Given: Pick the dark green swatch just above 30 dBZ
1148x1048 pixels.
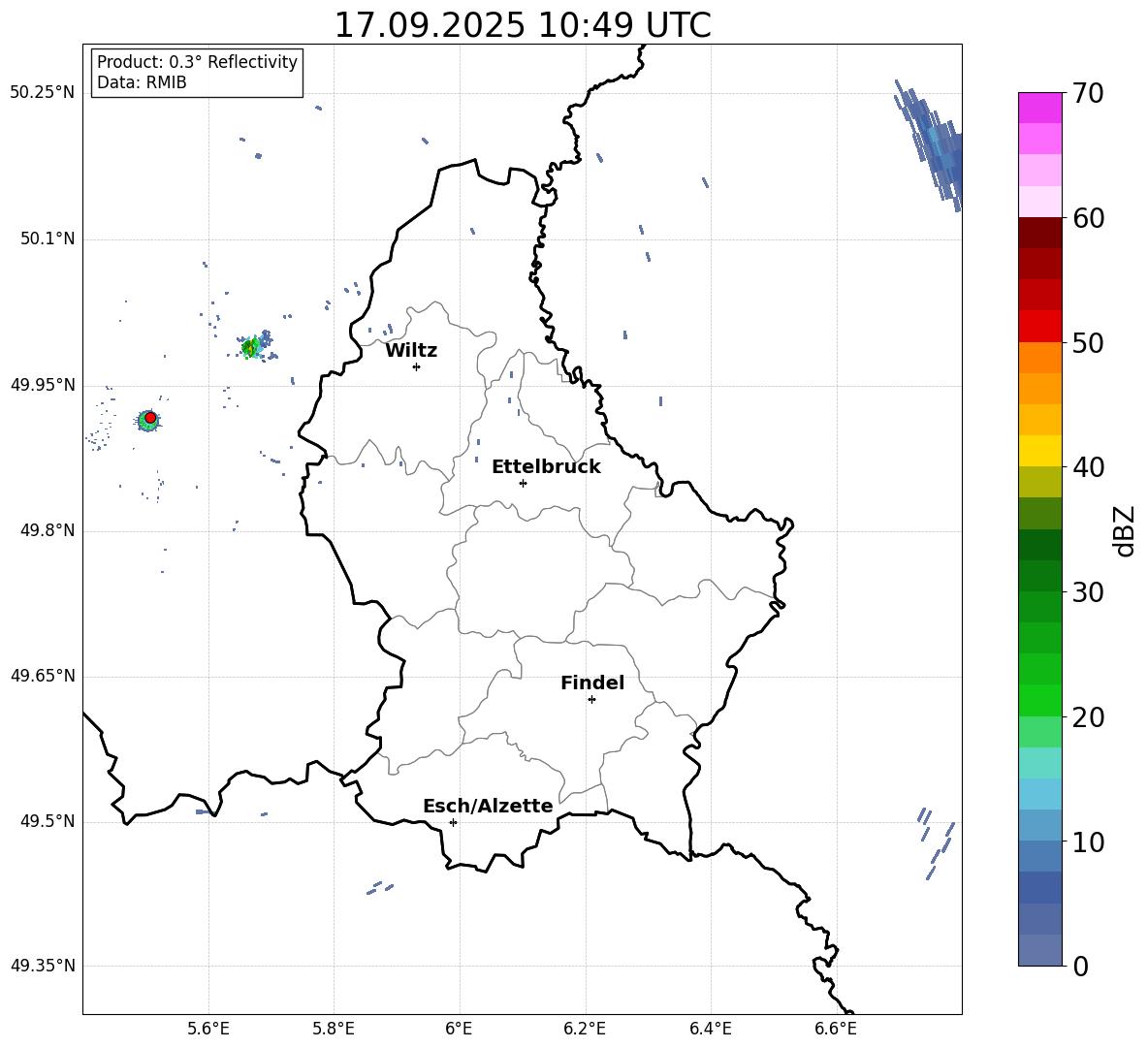Looking at the screenshot, I should coord(1039,576).
